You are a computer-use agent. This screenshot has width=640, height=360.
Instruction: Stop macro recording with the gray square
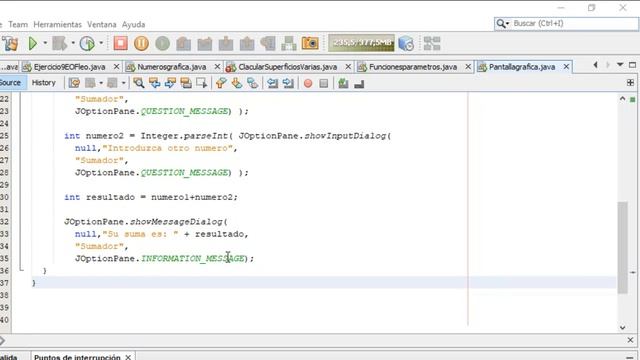point(324,83)
